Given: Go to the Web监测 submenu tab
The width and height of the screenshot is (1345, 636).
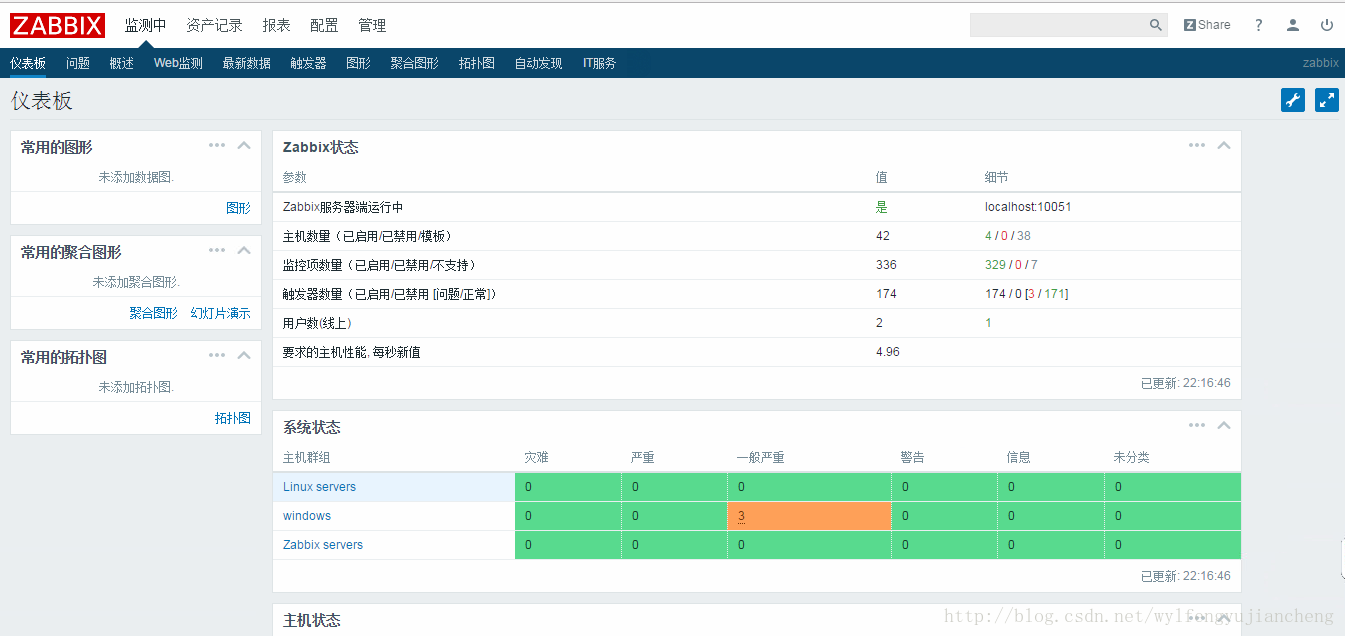Looking at the screenshot, I should point(178,63).
